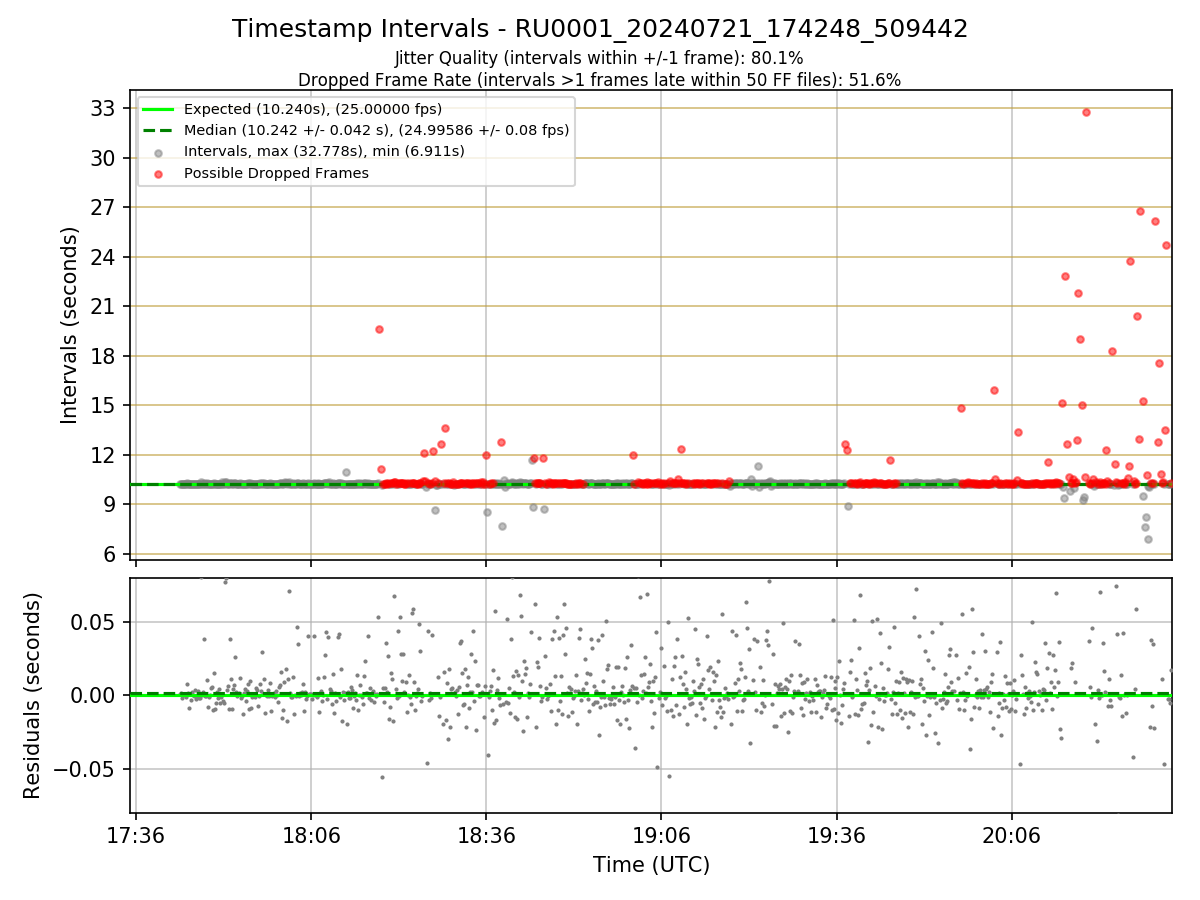Click the legend entry 'Expected (10.240s), (25.00000 fps)'
1200x900 pixels.
point(313,109)
